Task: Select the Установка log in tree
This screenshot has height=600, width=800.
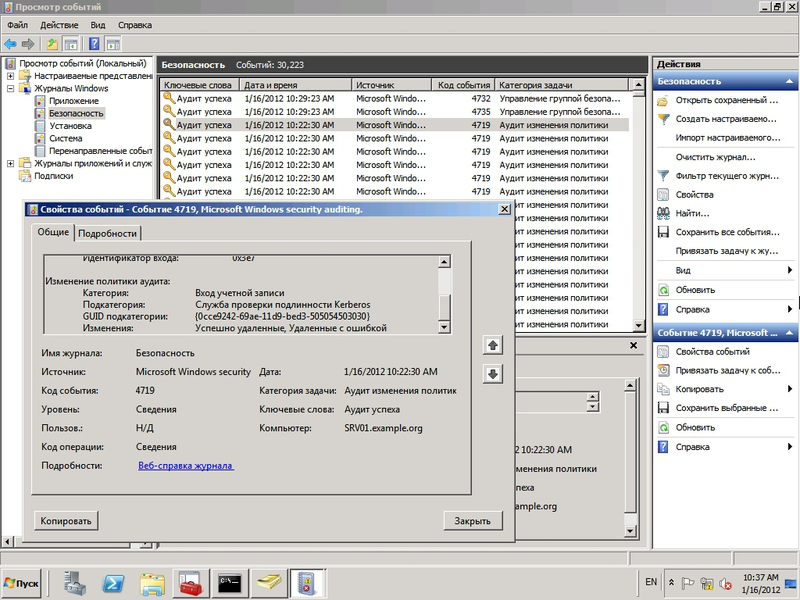Action: (70, 126)
